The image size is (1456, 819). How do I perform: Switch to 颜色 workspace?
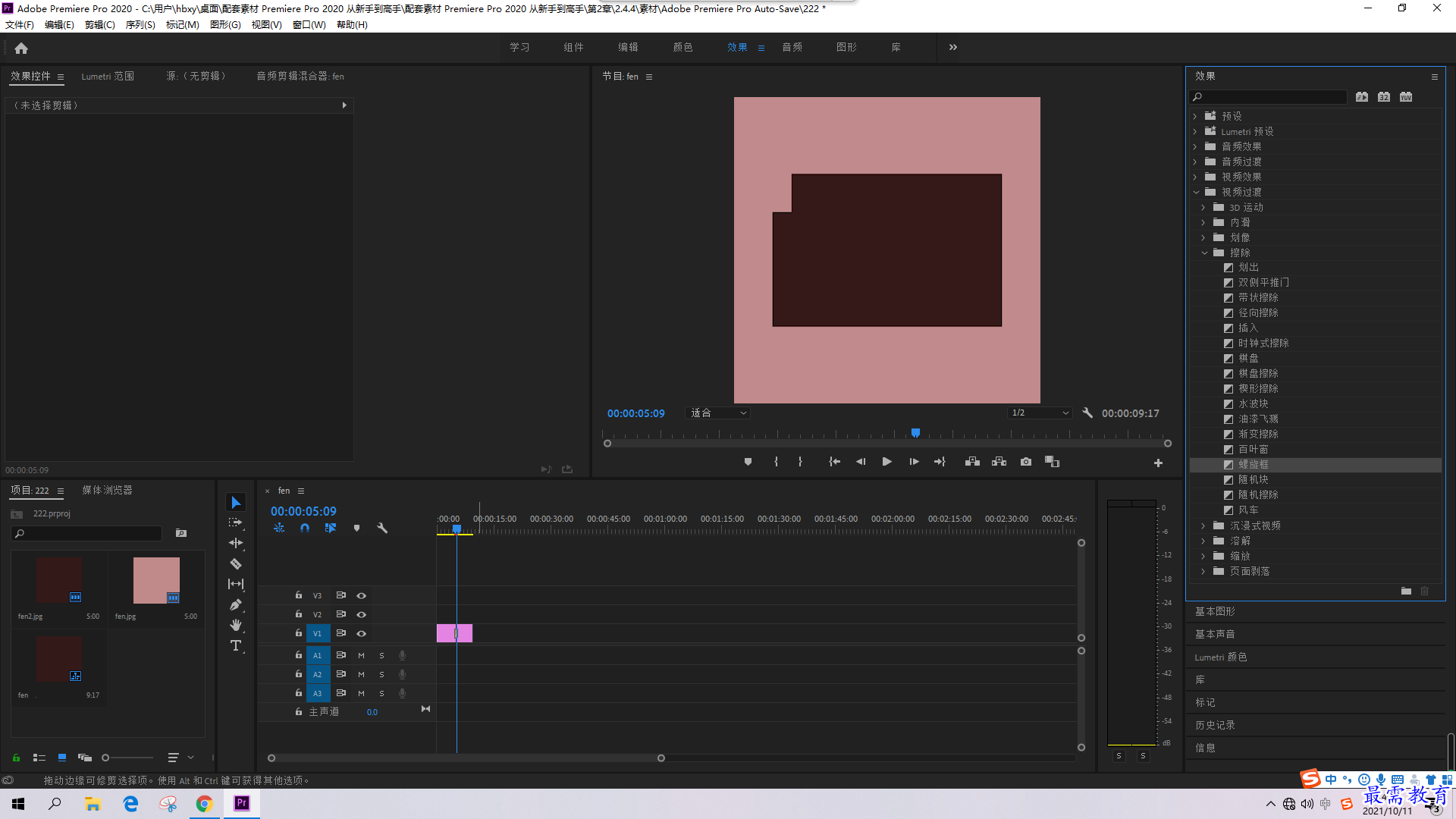point(682,47)
